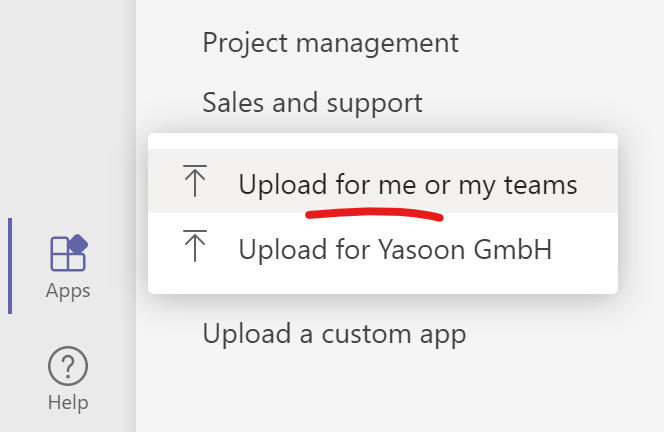Click the purple active indicator beside Apps
664x432 pixels.
(x=11, y=266)
